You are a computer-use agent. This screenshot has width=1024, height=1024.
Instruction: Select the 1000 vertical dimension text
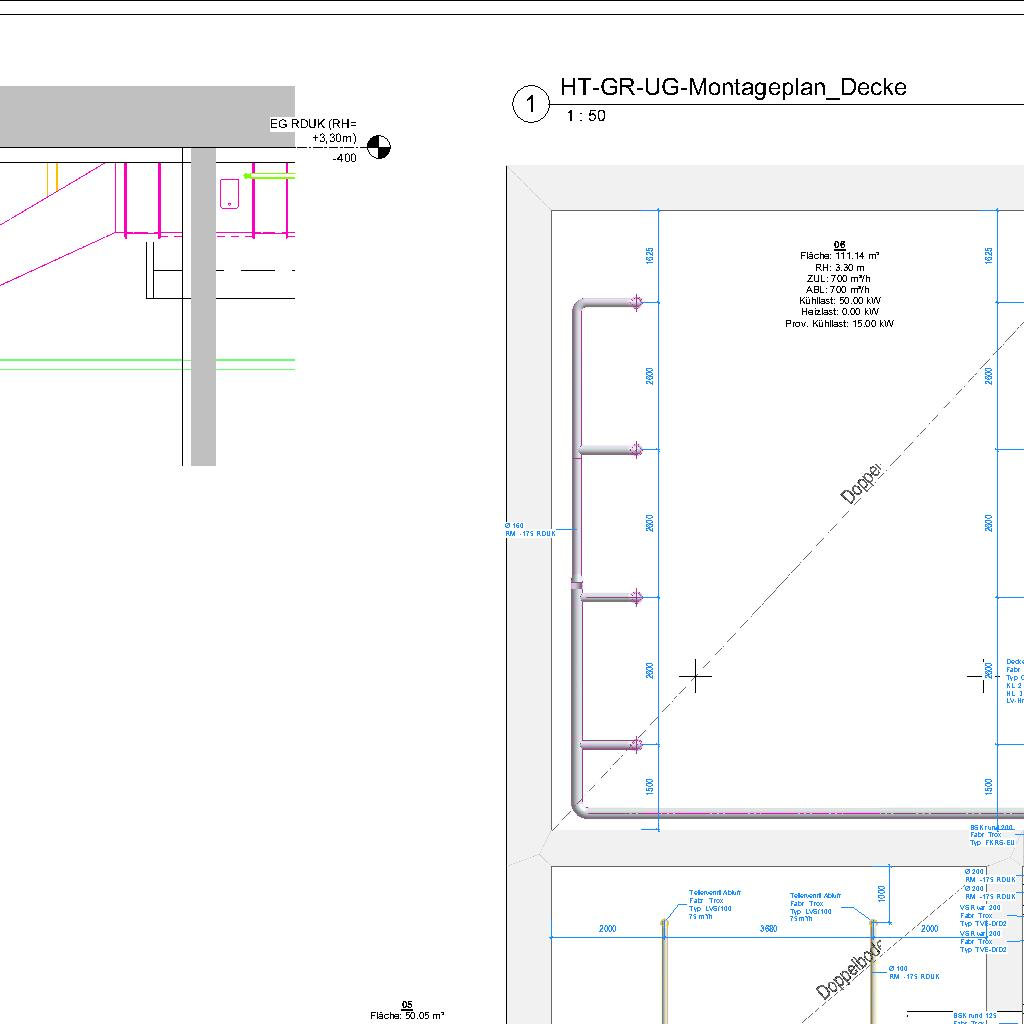click(x=880, y=891)
